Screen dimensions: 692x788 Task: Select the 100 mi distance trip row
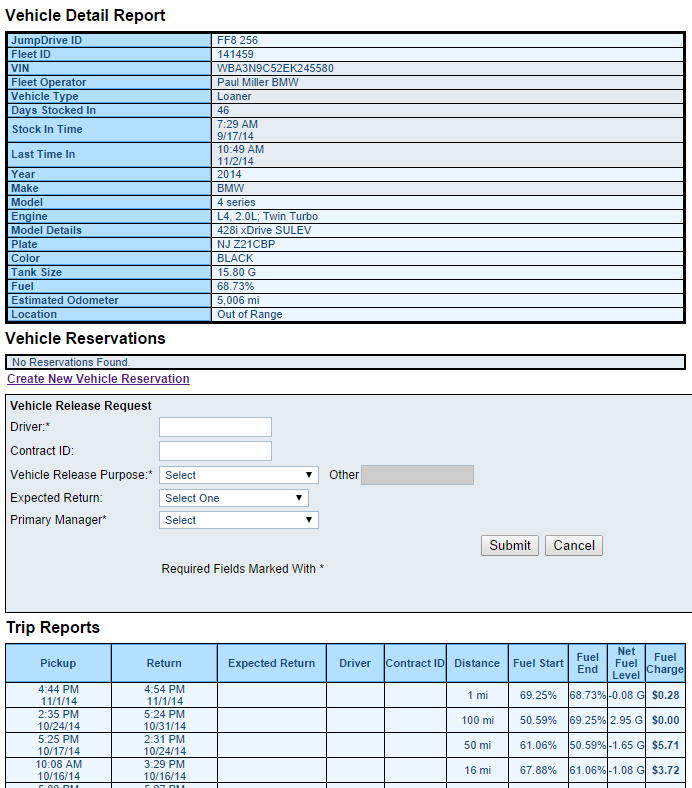click(x=345, y=720)
